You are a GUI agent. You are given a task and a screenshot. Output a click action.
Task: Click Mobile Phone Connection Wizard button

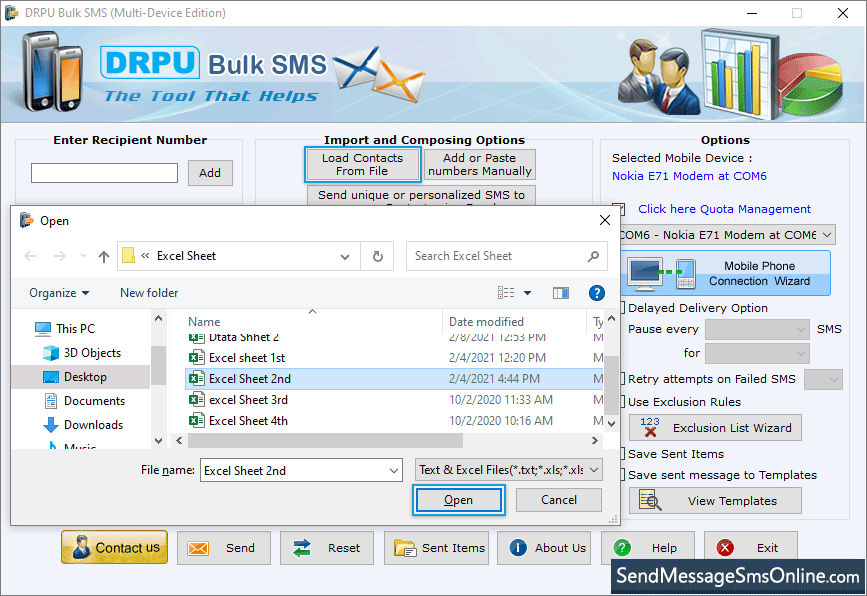click(x=725, y=273)
